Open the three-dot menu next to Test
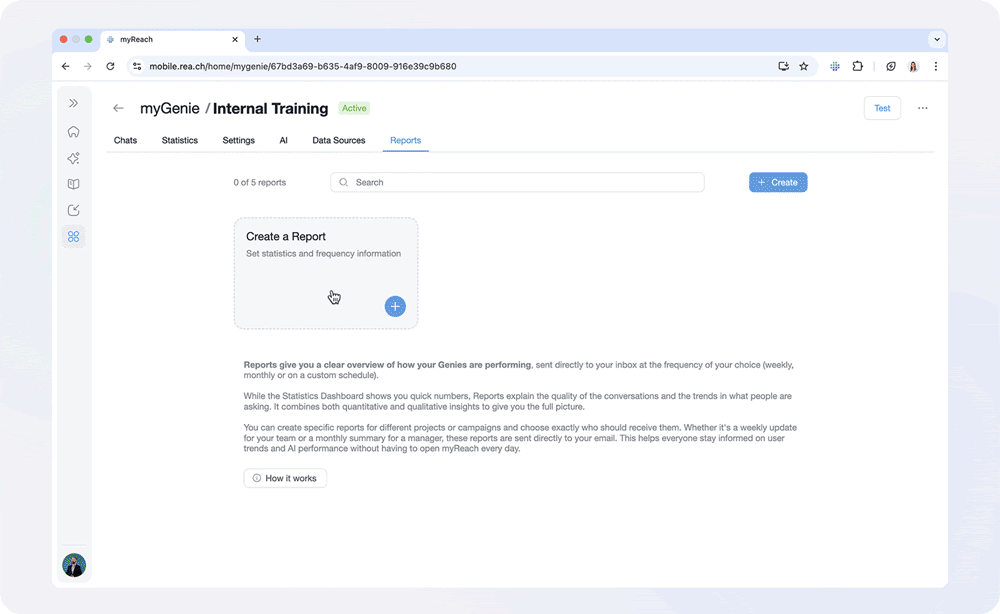This screenshot has width=1000, height=614. pos(922,108)
